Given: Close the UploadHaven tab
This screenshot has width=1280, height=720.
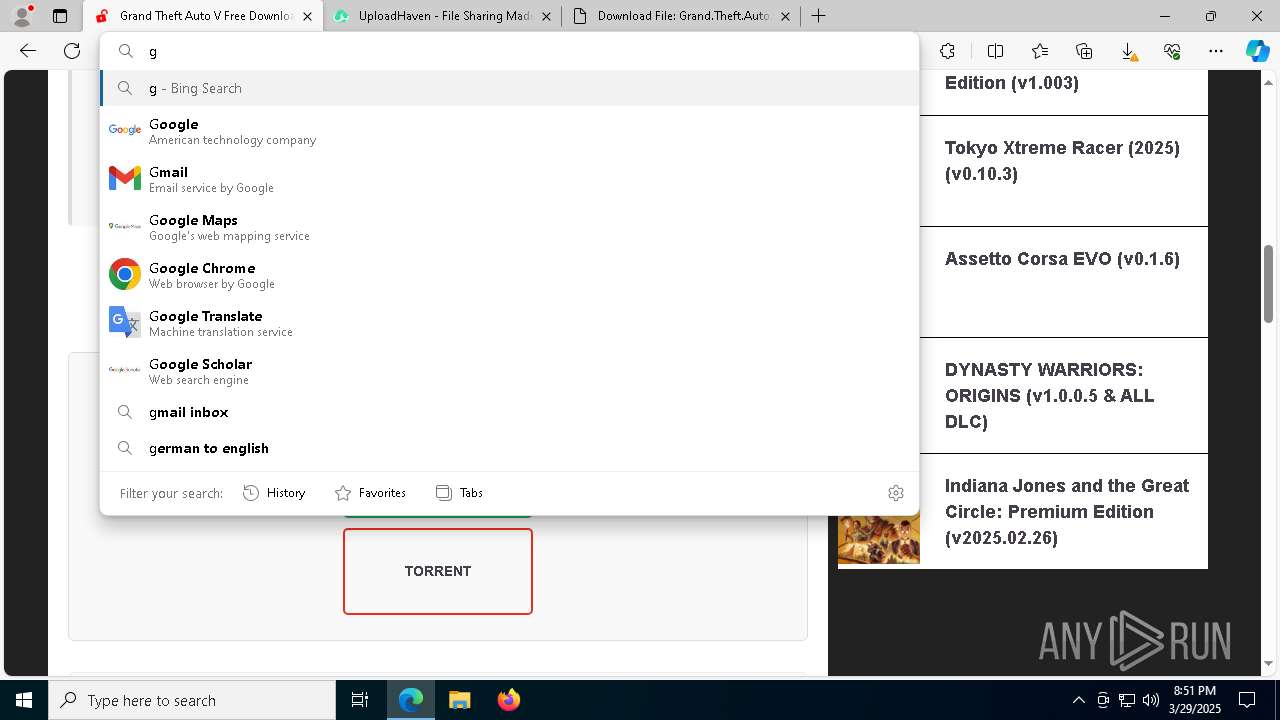Looking at the screenshot, I should pyautogui.click(x=546, y=16).
